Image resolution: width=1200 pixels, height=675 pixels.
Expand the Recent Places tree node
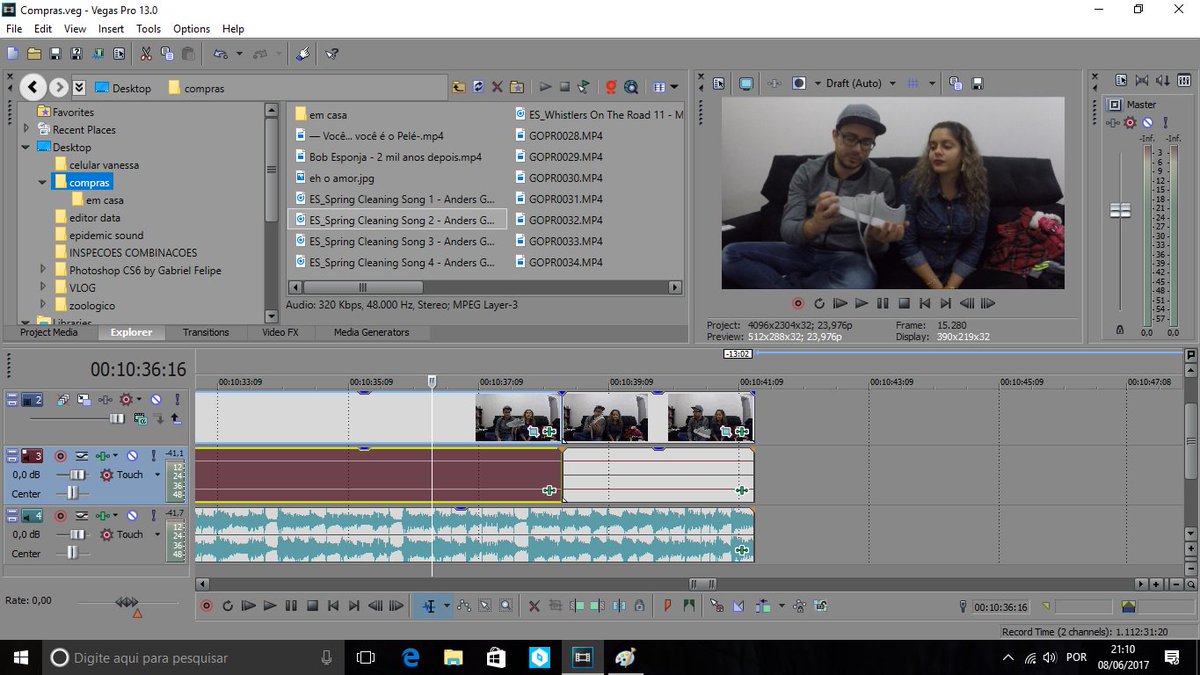[27, 129]
